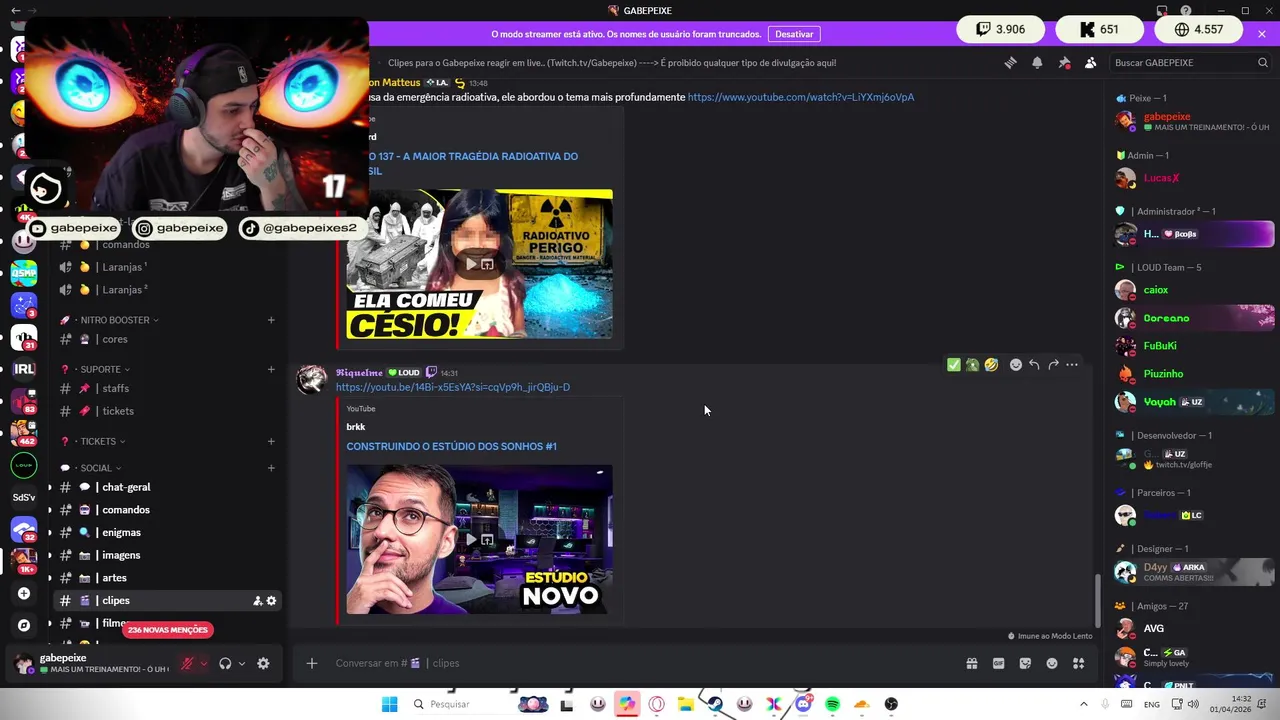This screenshot has height=720, width=1280.
Task: Open microphone input options dropdown
Action: pos(204,663)
